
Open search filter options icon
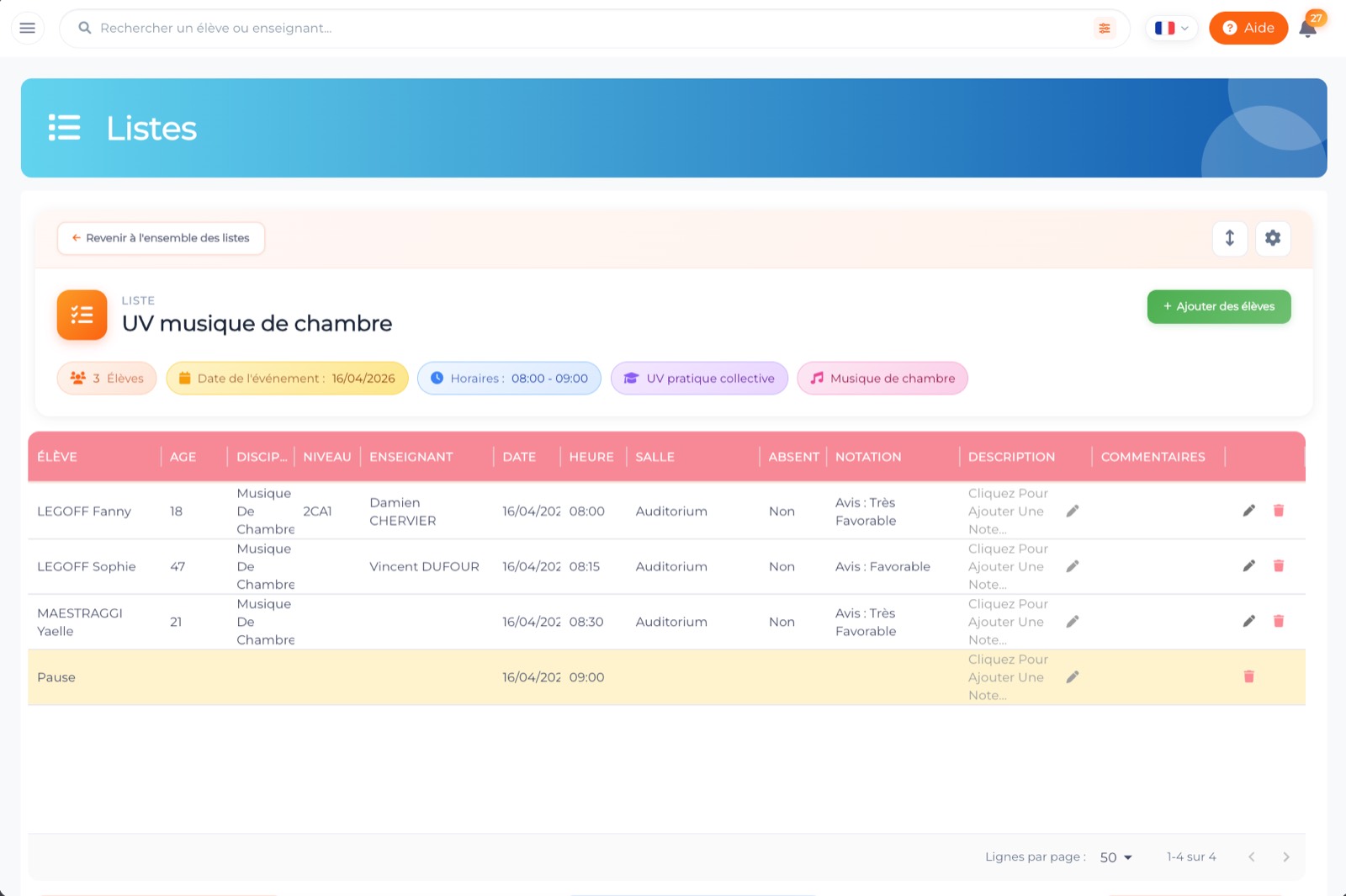1105,28
